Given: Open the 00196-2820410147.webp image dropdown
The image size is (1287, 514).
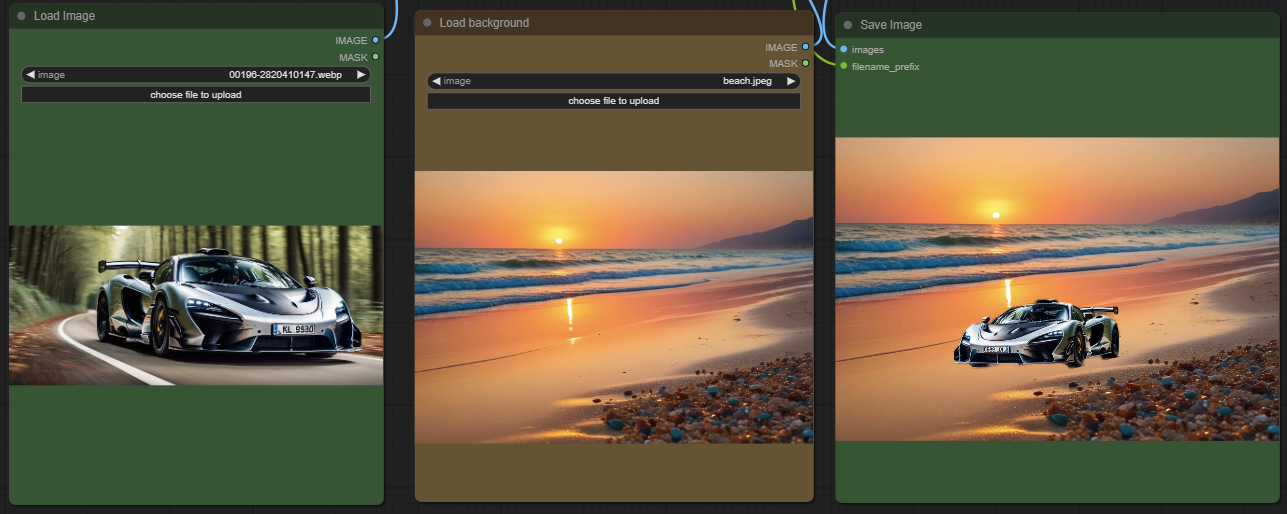Looking at the screenshot, I should [196, 75].
